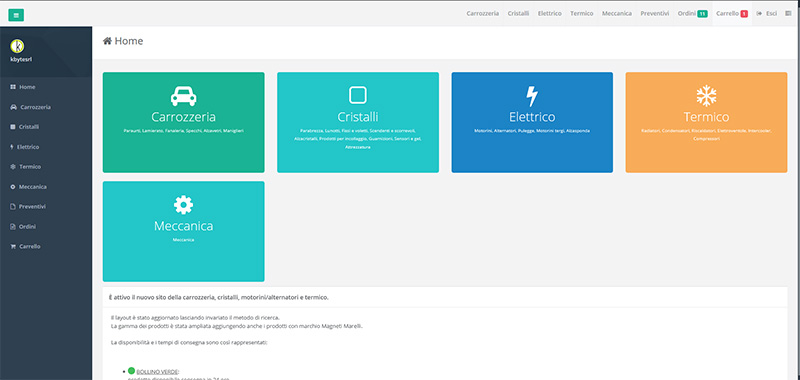Click 'Il layout è stato aggiornato' text line
The height and width of the screenshot is (380, 800).
(195, 318)
